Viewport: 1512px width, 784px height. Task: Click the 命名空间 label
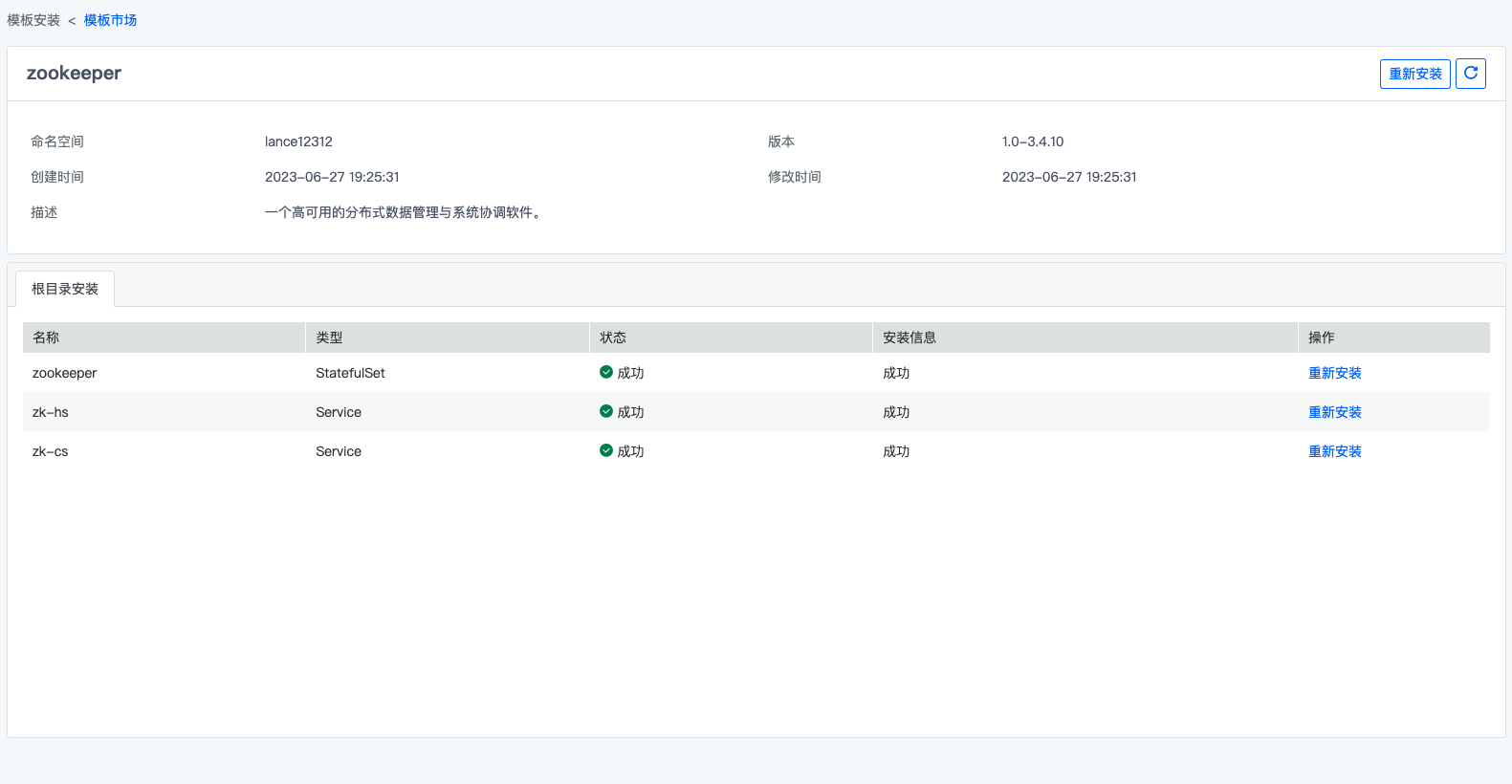[57, 142]
